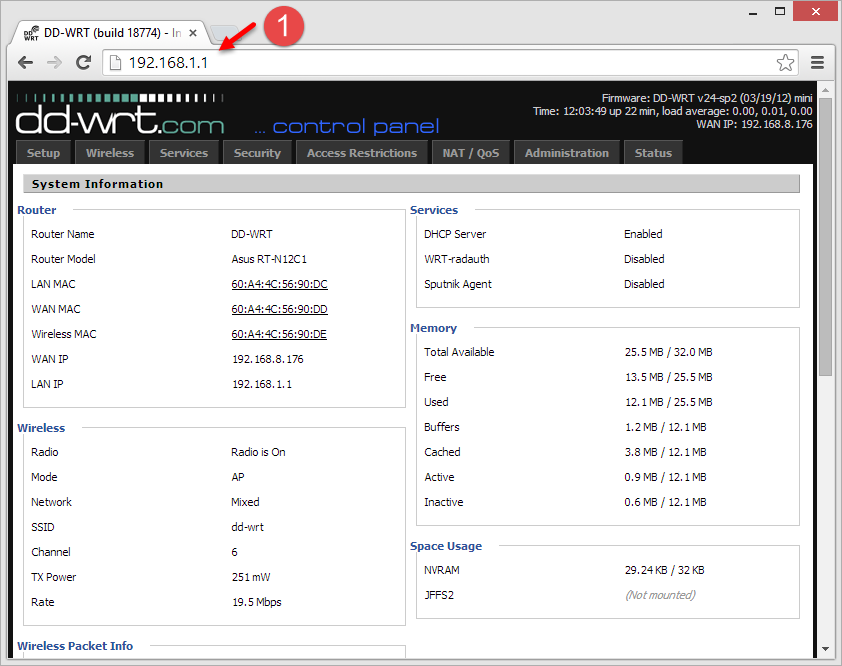Click the Sputnik Agent Disabled status
Screen dimensions: 842x666
(644, 284)
